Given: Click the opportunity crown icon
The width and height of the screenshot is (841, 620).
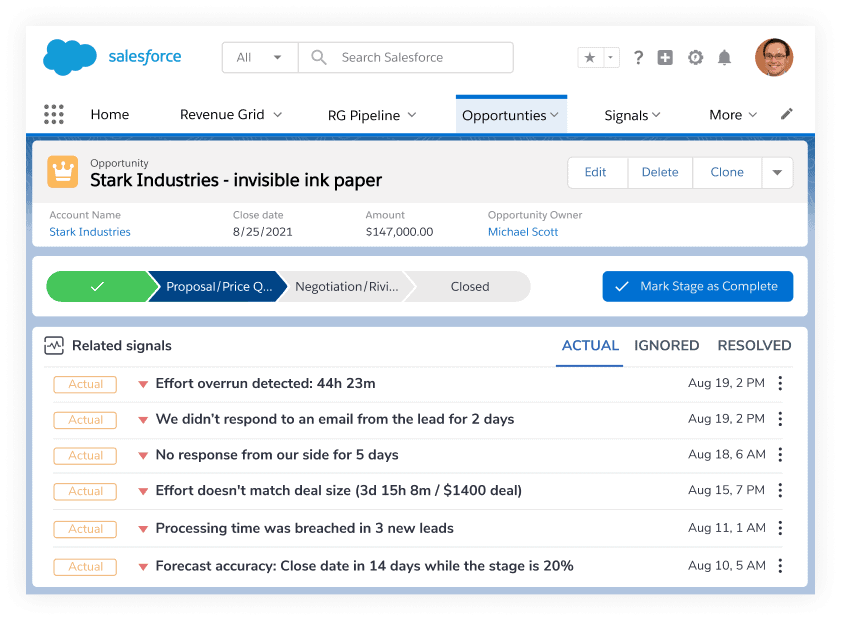Looking at the screenshot, I should (x=63, y=172).
